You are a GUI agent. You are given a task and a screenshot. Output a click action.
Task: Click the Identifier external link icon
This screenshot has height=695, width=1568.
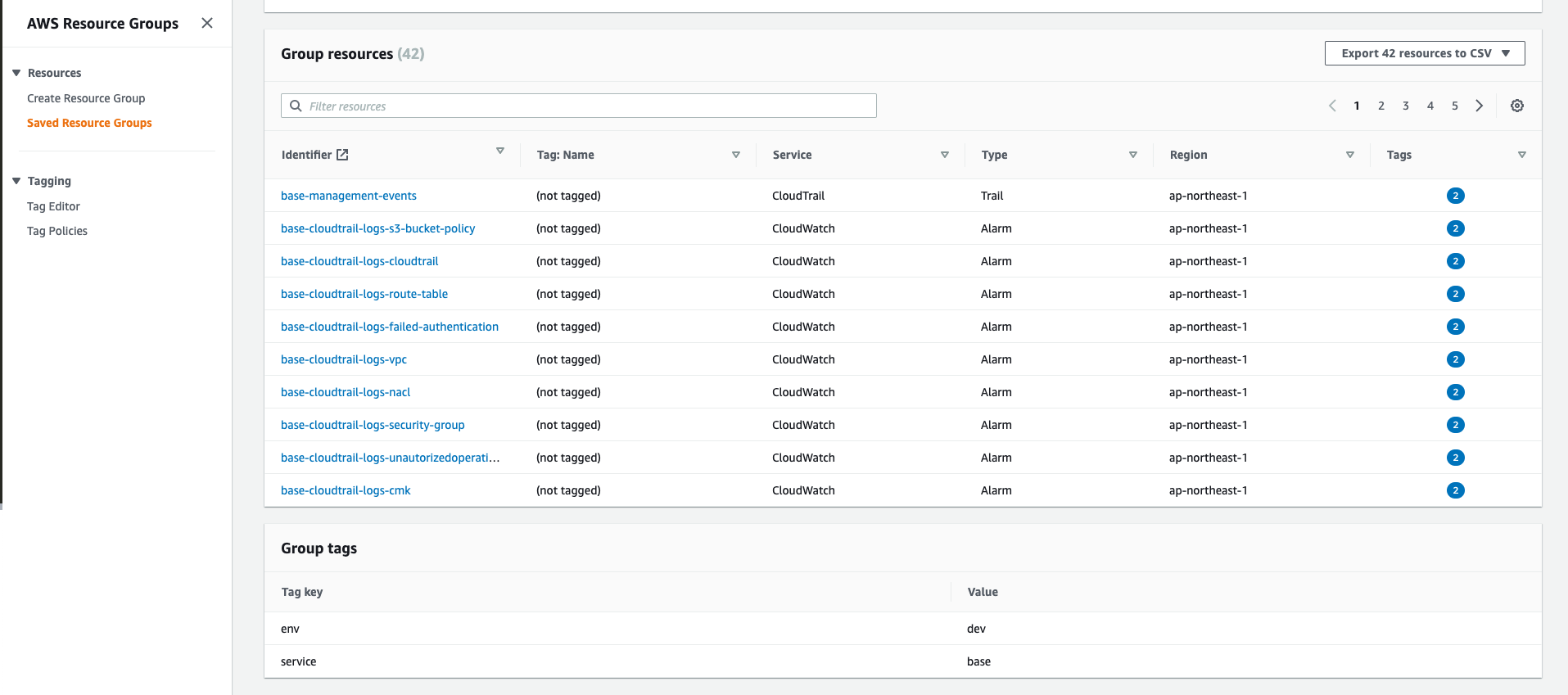[342, 155]
